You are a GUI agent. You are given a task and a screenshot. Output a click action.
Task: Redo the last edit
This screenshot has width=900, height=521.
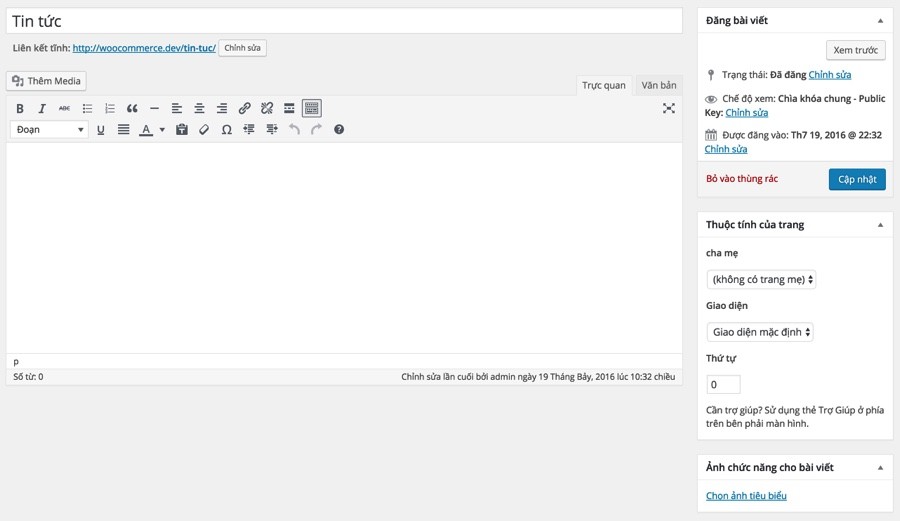click(316, 130)
